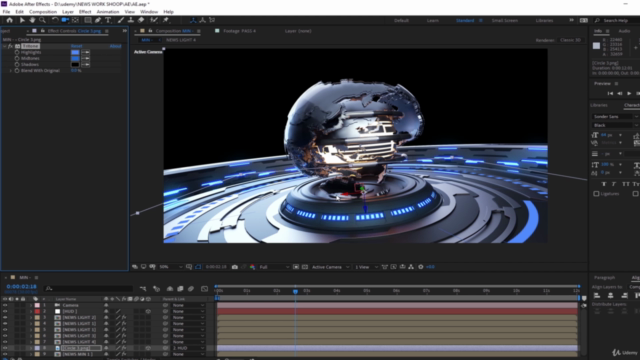Viewport: 640px width, 360px height.
Task: Hide the [HUD] layer with its eye
Action: (x=5, y=311)
